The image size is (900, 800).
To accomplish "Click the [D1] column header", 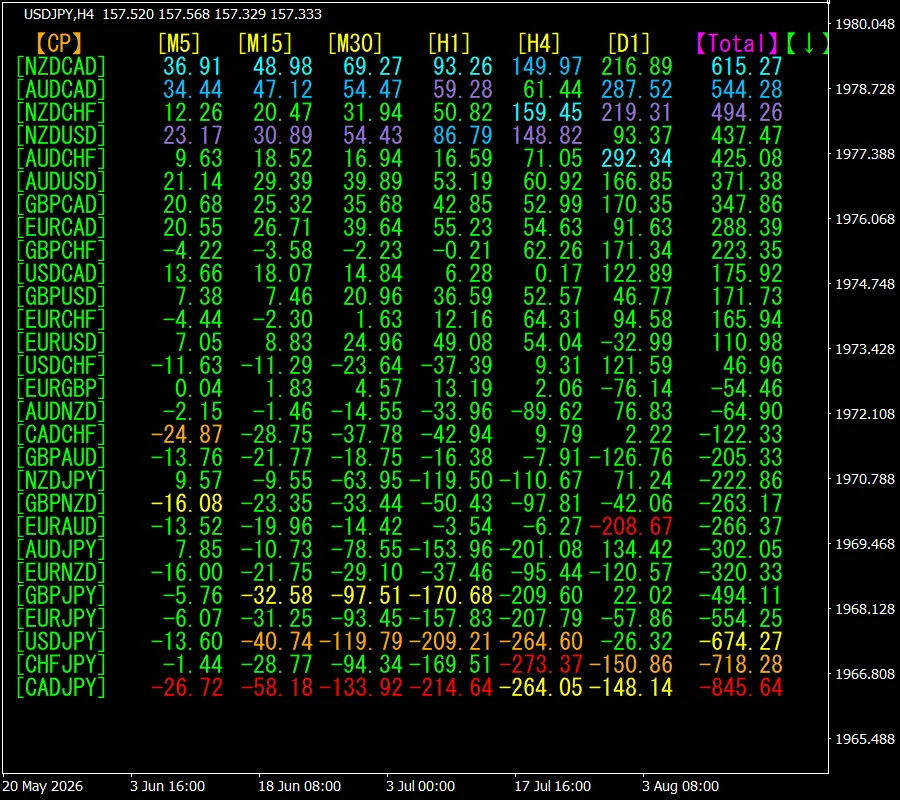I will point(629,44).
